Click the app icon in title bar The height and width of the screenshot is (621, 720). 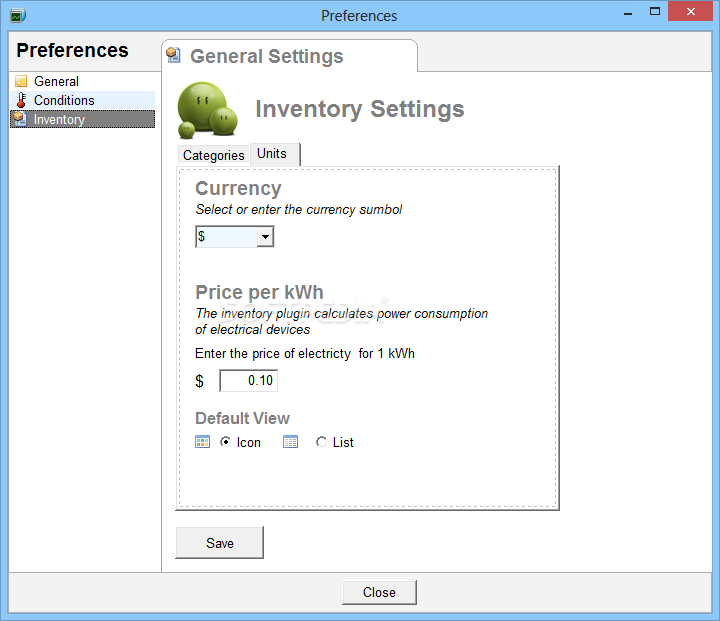[x=17, y=16]
